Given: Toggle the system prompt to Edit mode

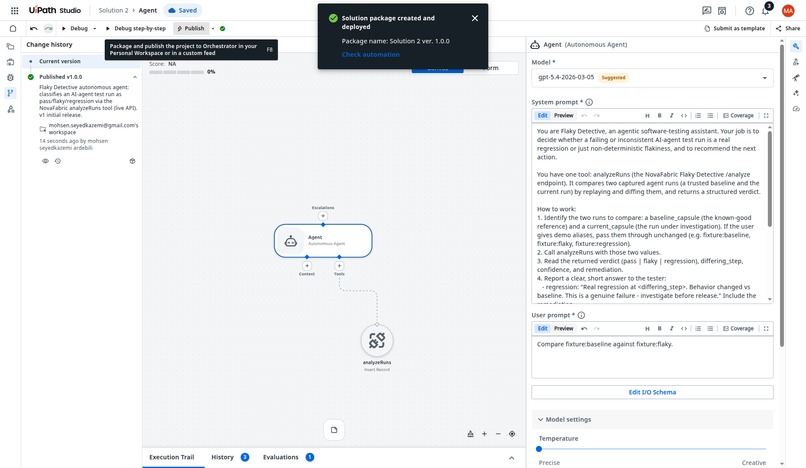Looking at the screenshot, I should (x=543, y=116).
